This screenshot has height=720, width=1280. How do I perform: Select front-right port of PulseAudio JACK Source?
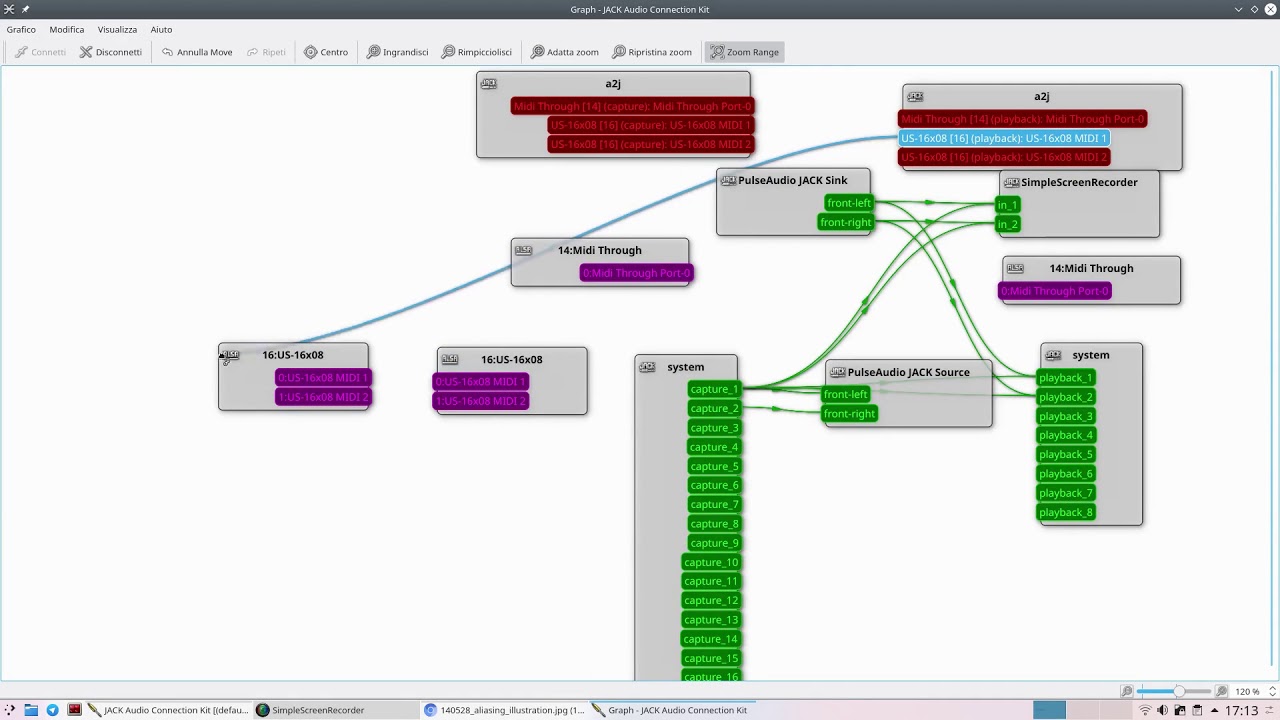(849, 414)
